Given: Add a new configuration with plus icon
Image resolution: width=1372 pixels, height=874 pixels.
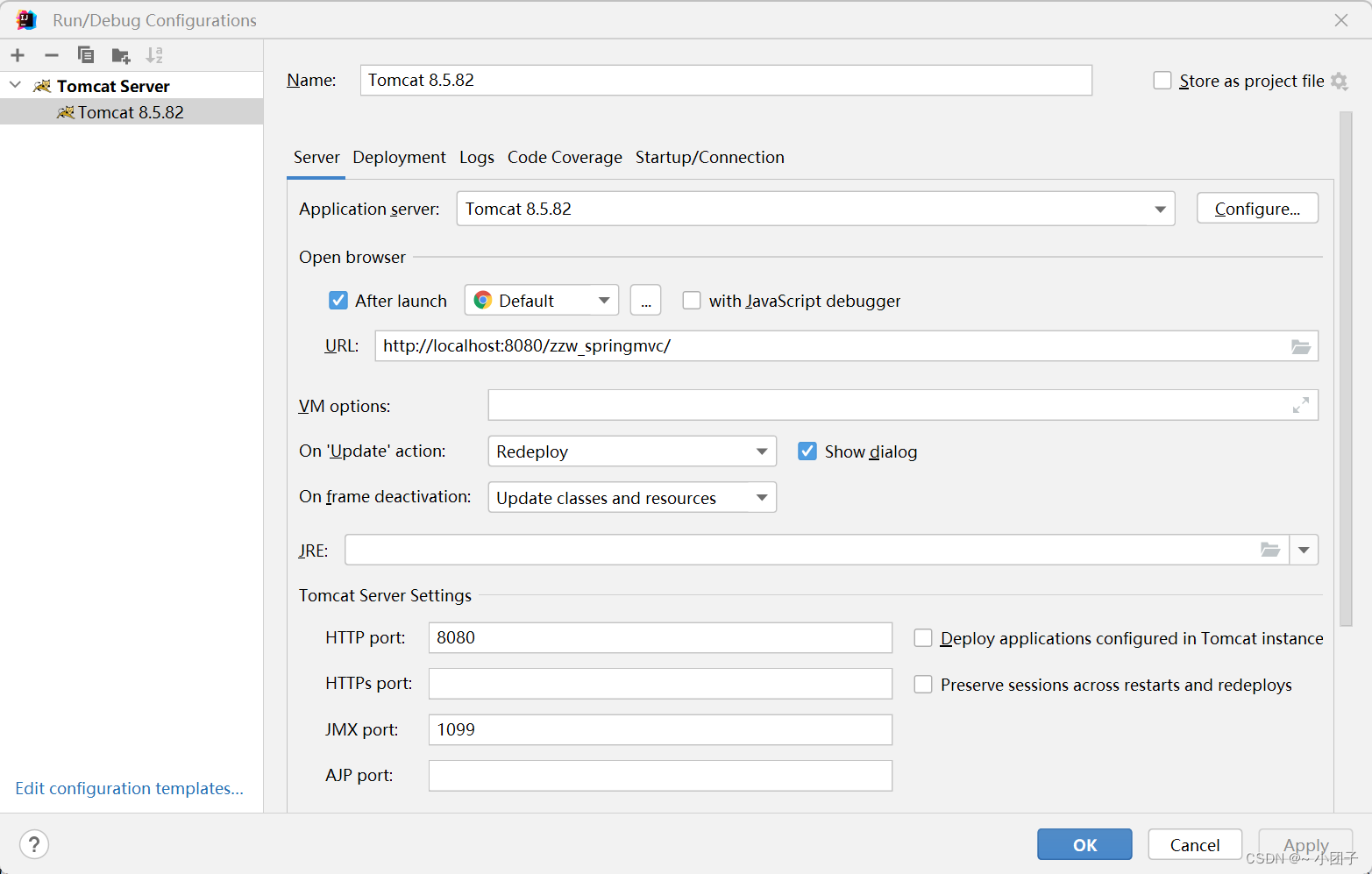Looking at the screenshot, I should pos(18,55).
